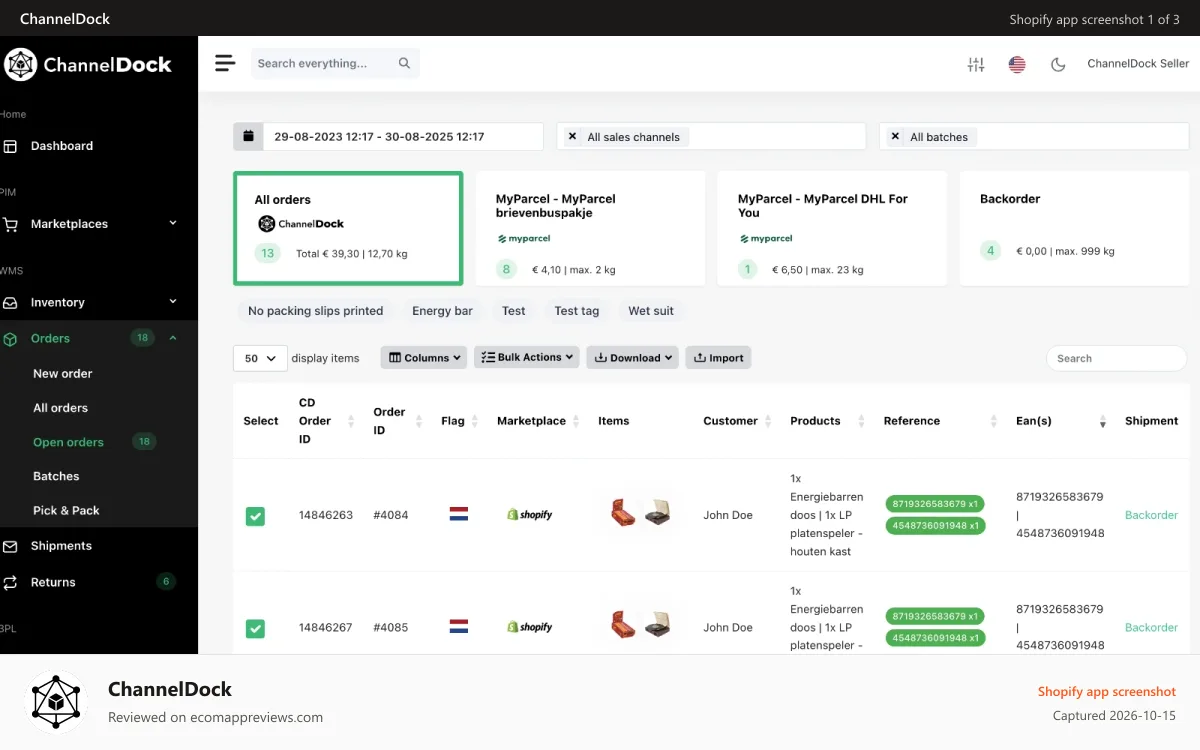1200x750 pixels.
Task: Expand the Inventory sidebar menu
Action: coord(172,301)
